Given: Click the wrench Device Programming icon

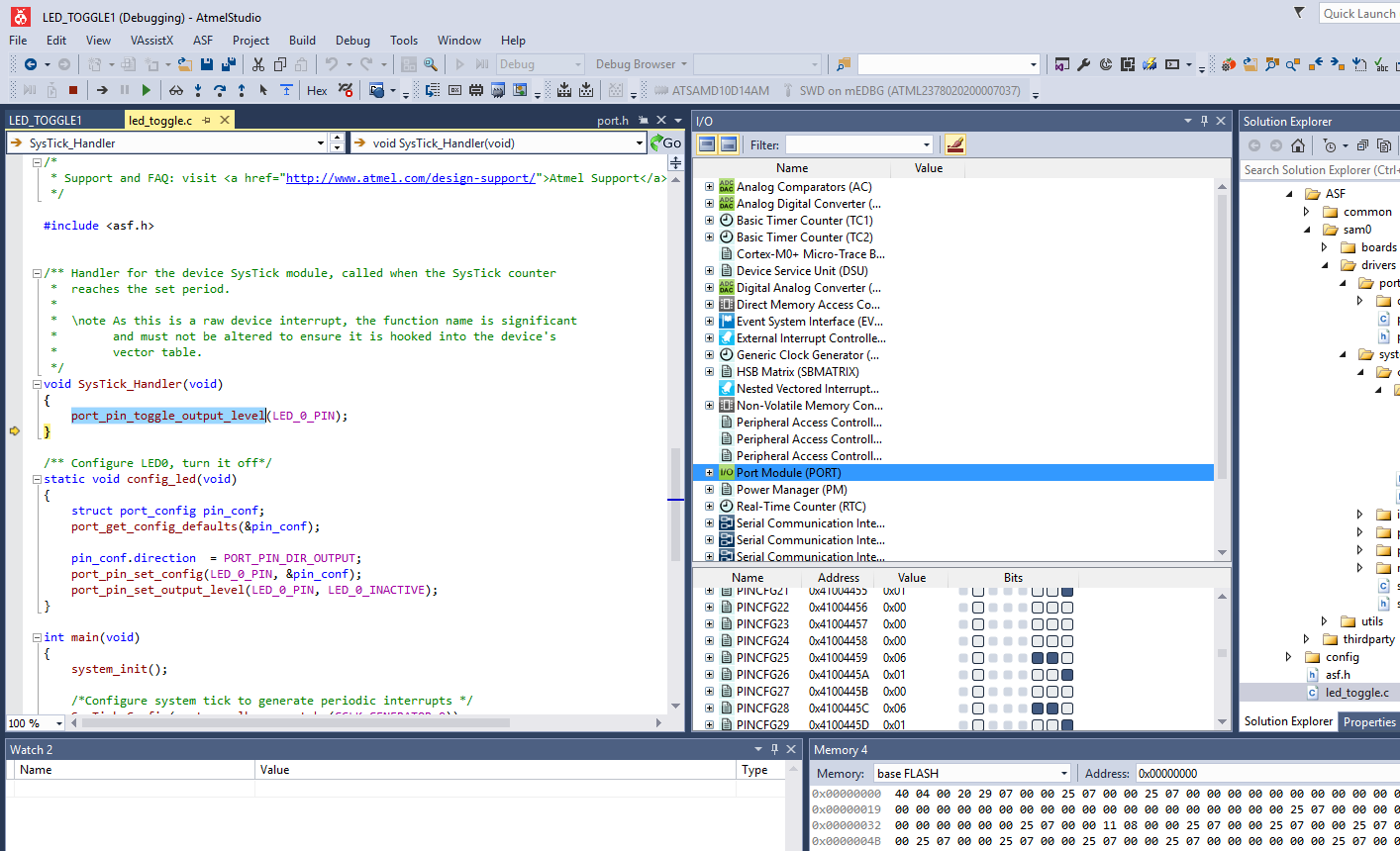Looking at the screenshot, I should (x=1084, y=64).
